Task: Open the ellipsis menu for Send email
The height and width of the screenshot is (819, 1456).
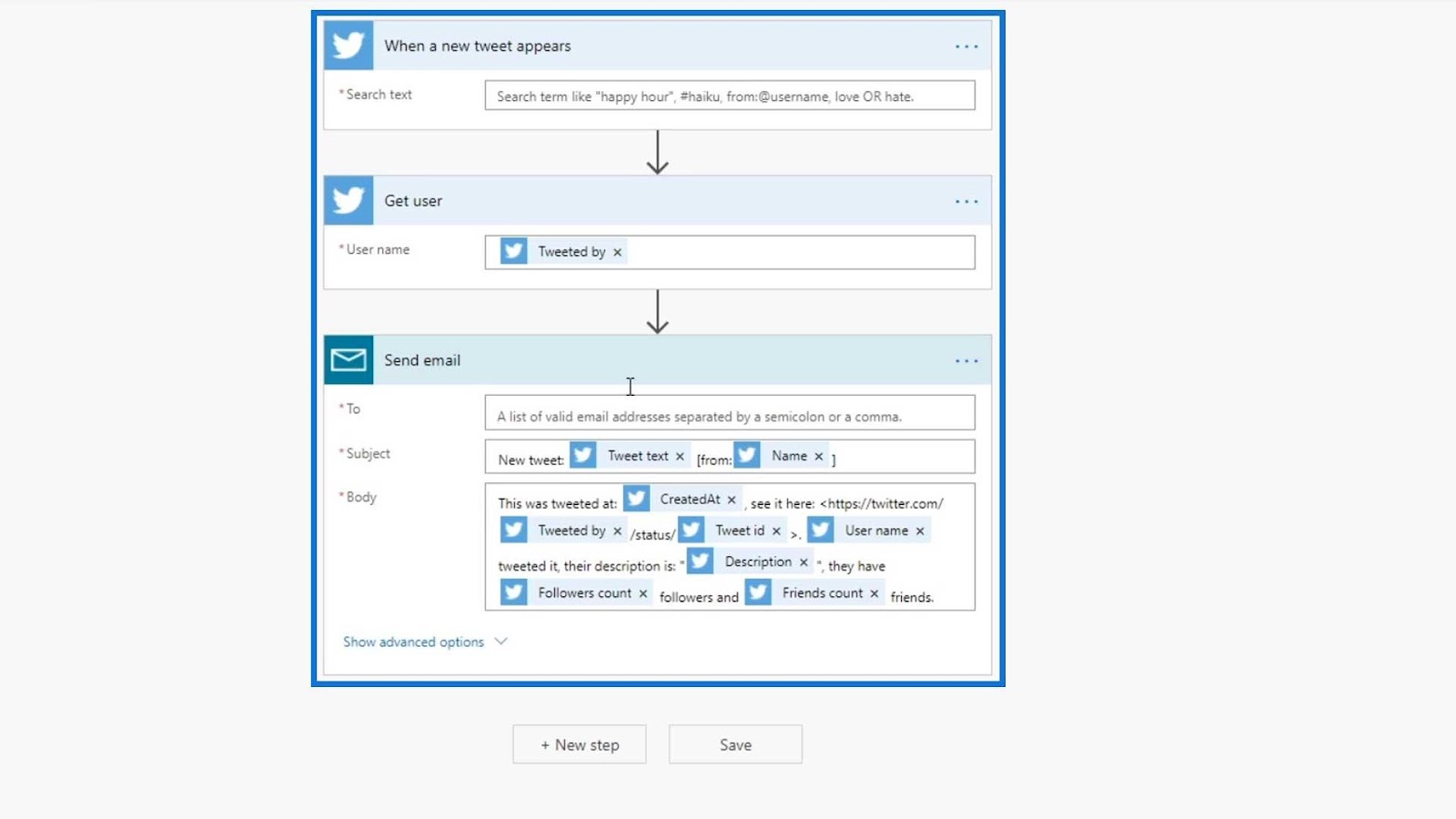Action: coord(966,361)
